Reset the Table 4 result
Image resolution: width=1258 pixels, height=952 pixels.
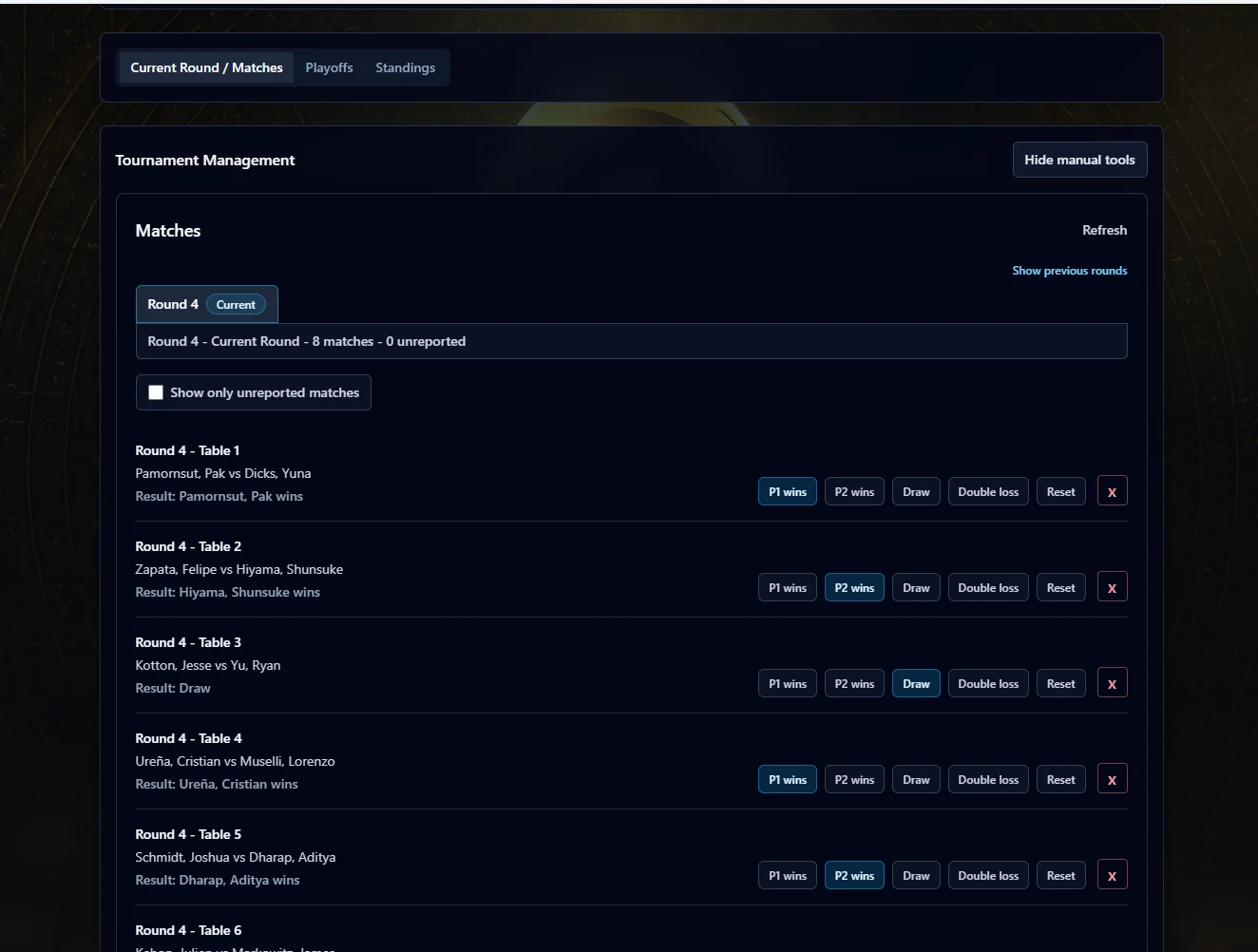1060,779
